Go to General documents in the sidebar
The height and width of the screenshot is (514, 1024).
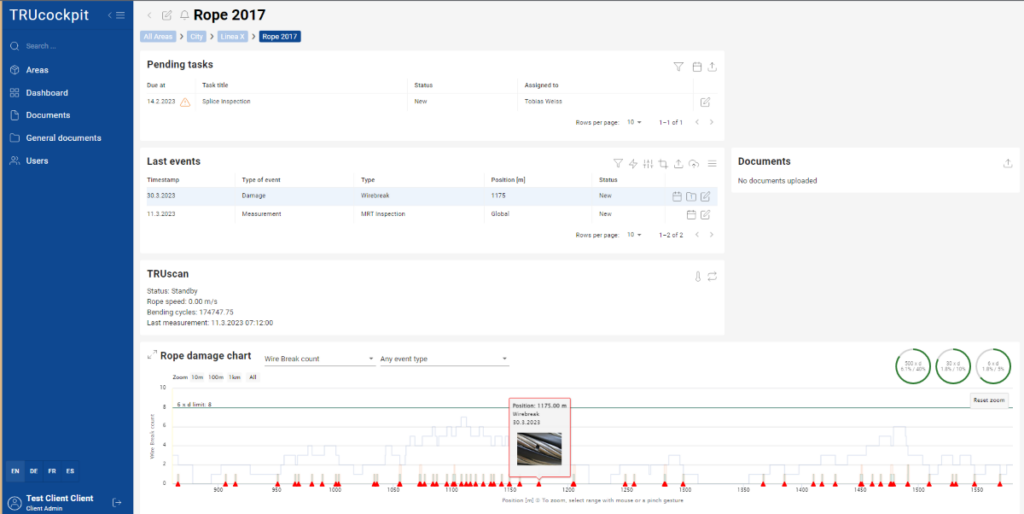tap(63, 138)
